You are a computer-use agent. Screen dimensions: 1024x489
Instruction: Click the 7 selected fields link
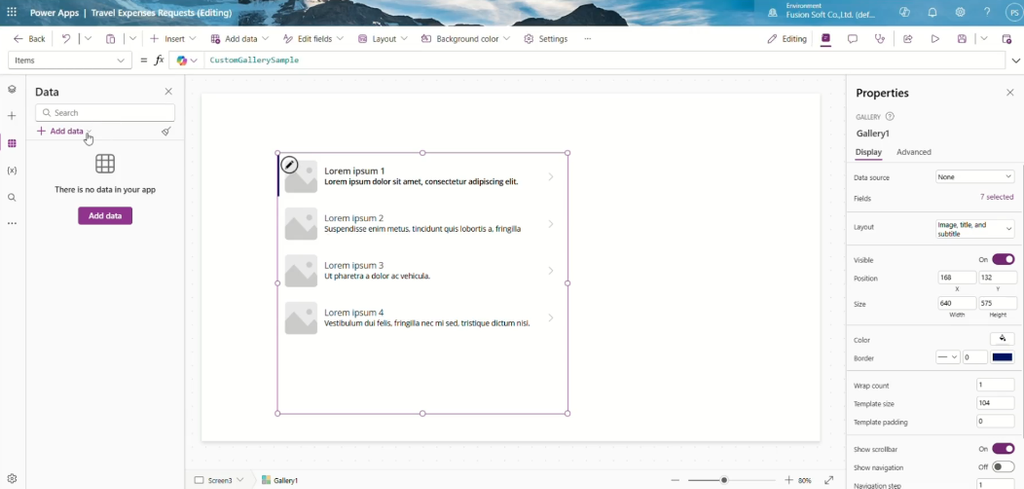[997, 197]
